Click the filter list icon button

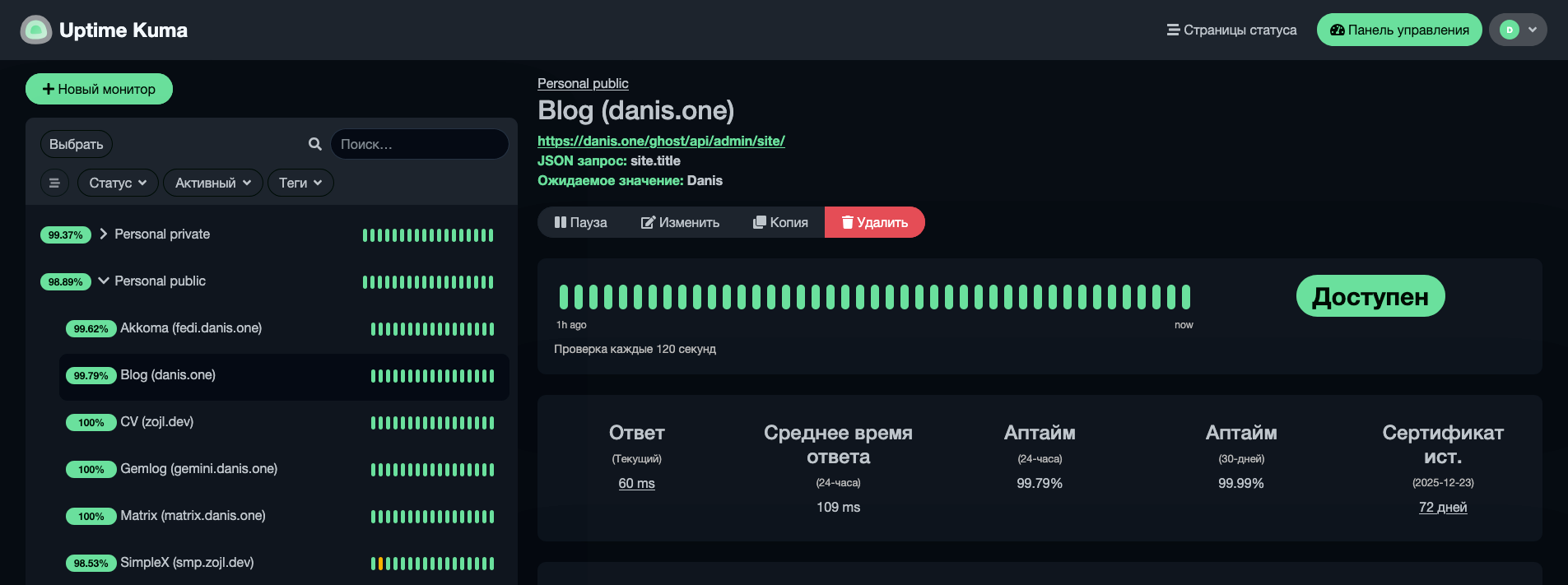[54, 183]
